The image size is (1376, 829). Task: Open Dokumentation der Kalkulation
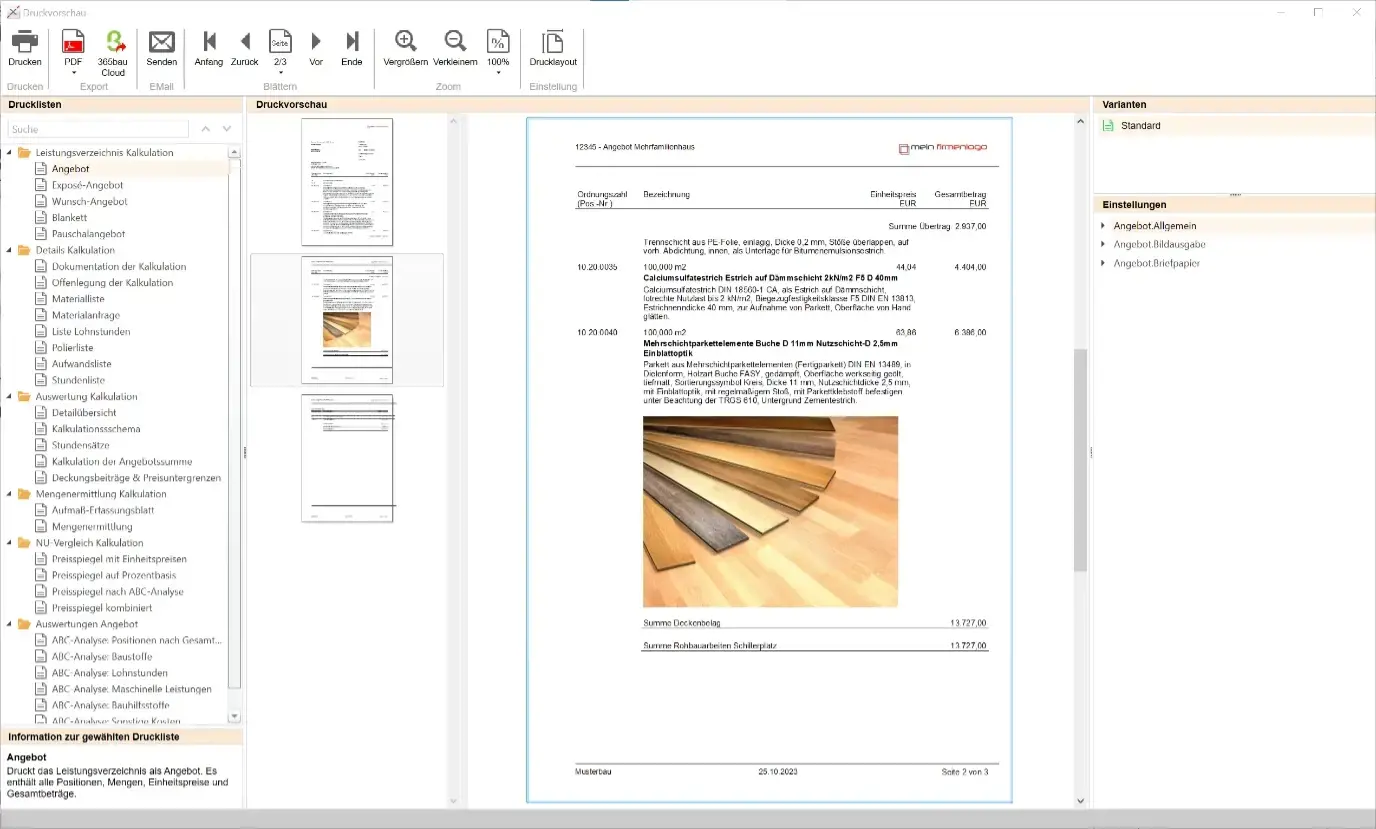(x=119, y=266)
